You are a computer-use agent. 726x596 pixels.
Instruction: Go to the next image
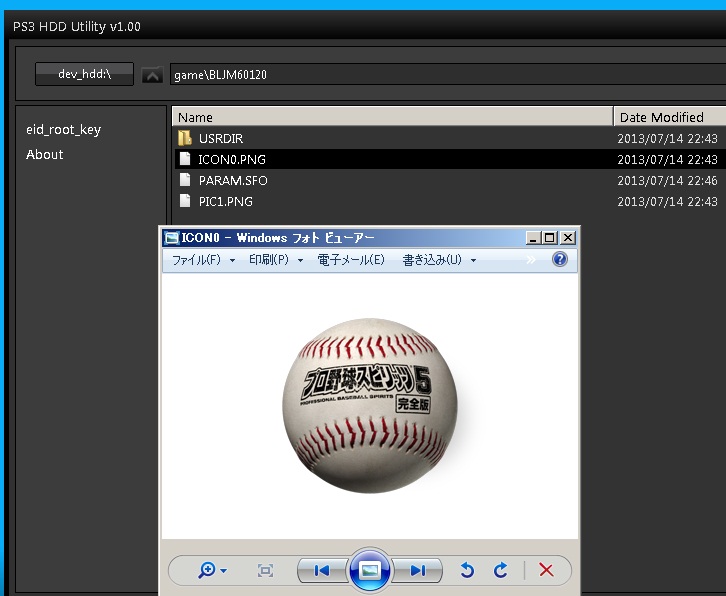[x=418, y=571]
